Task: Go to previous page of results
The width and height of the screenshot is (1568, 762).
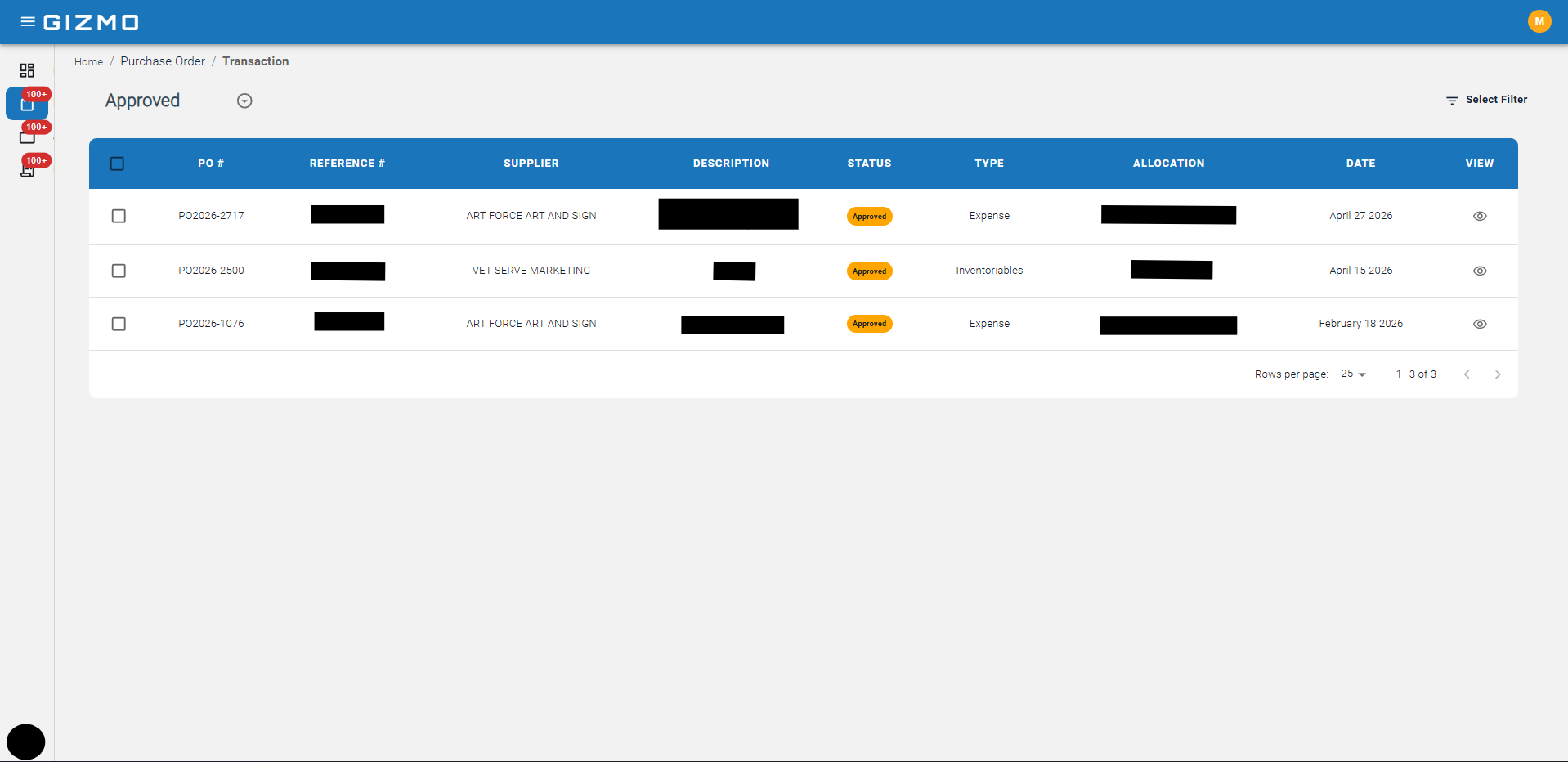Action: (1467, 374)
